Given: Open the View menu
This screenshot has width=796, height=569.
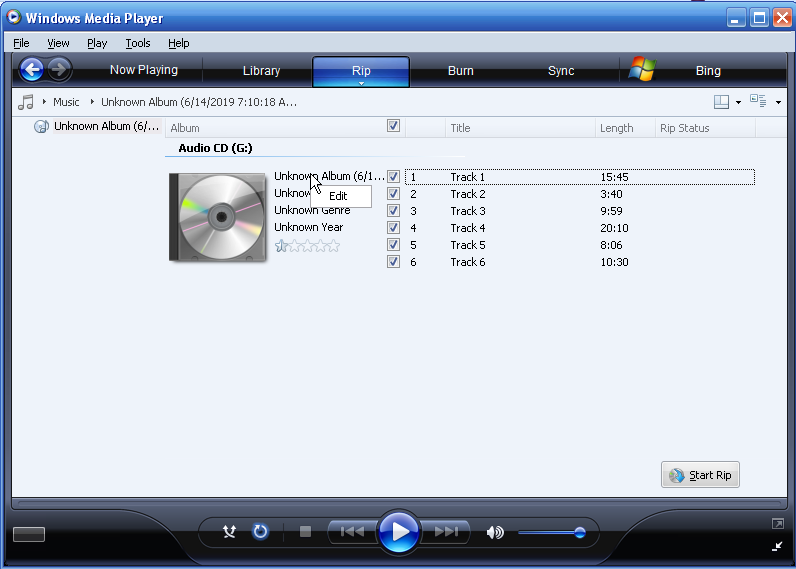Looking at the screenshot, I should [58, 43].
